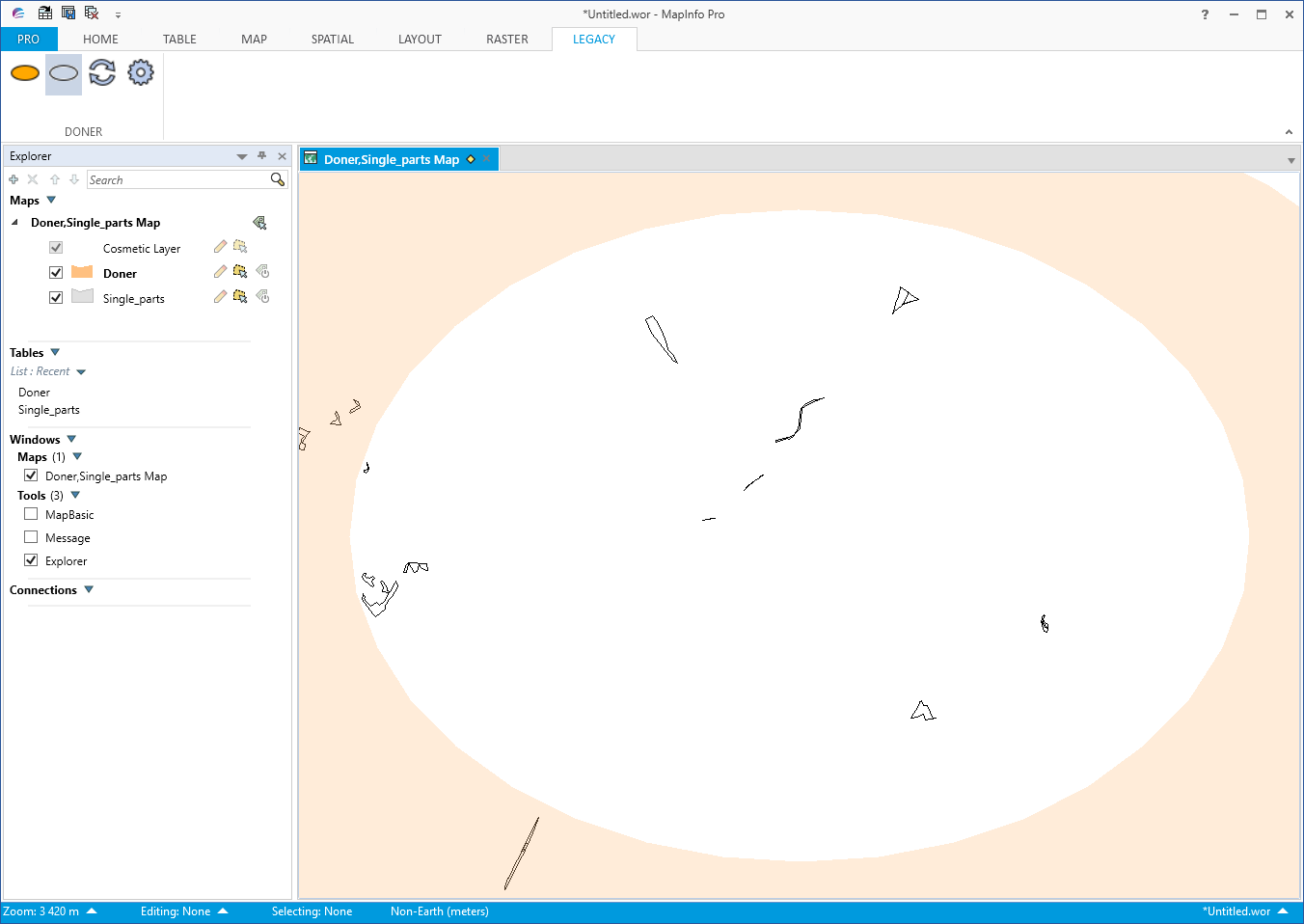
Task: Uncheck the Single_parts layer visibility checkbox
Action: tap(56, 298)
